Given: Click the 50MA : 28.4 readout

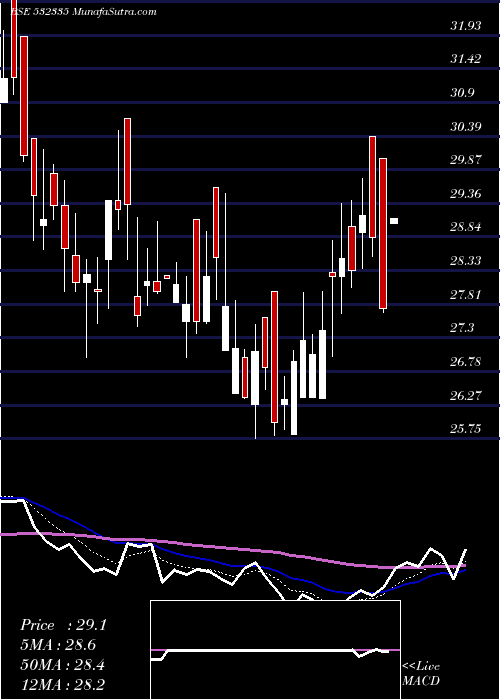Looking at the screenshot, I should coord(62,665).
